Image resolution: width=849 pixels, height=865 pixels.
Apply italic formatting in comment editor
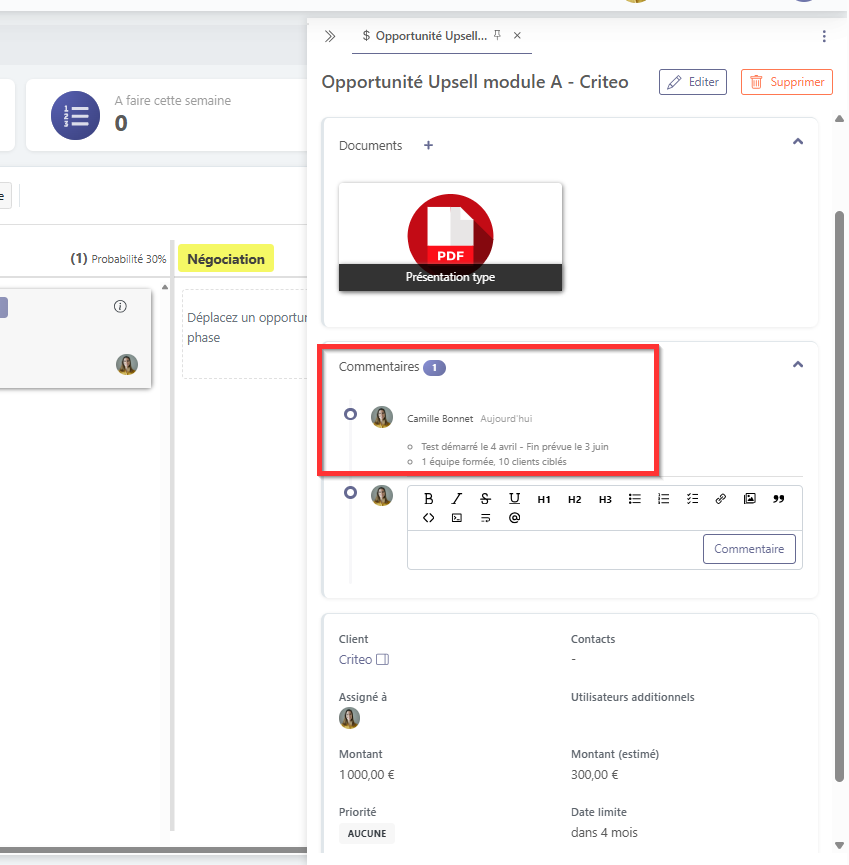coord(457,499)
